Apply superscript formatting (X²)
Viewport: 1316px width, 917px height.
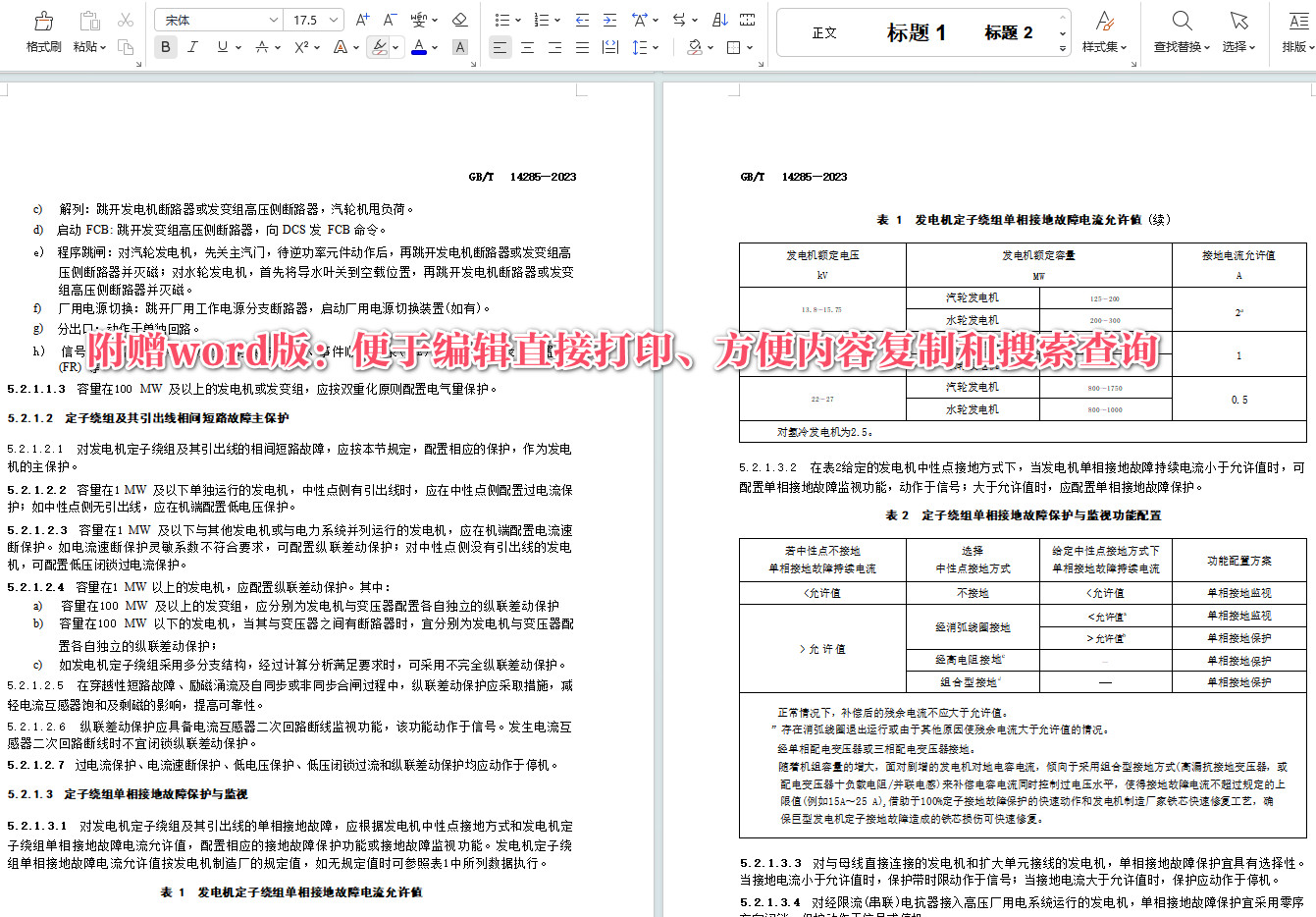pyautogui.click(x=300, y=46)
